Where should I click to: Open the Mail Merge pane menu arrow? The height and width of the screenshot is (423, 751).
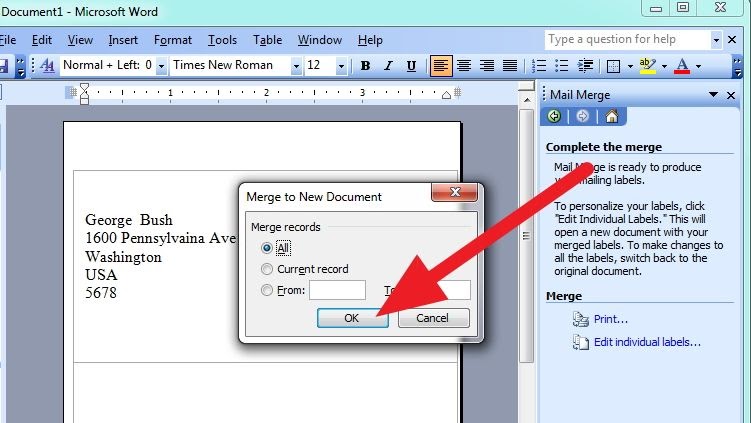coord(713,95)
